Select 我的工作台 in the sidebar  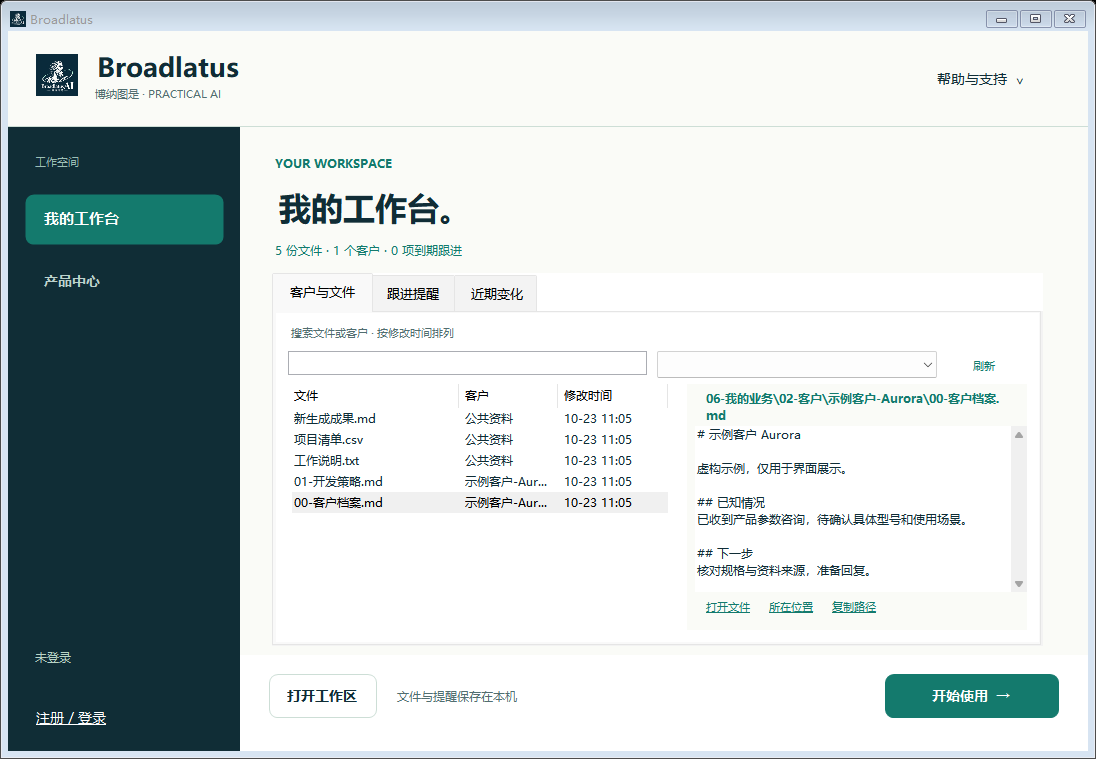click(124, 219)
